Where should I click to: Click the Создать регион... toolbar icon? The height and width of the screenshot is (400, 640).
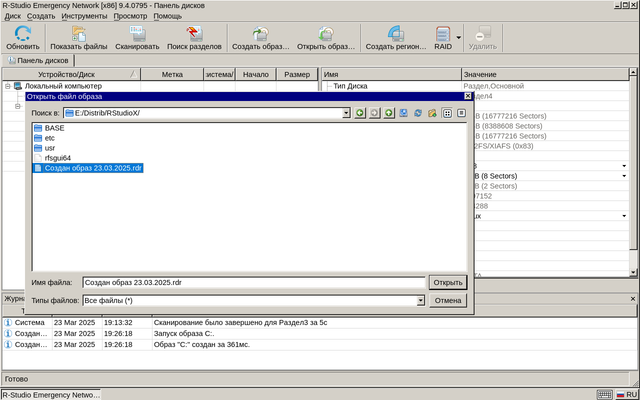tap(396, 33)
